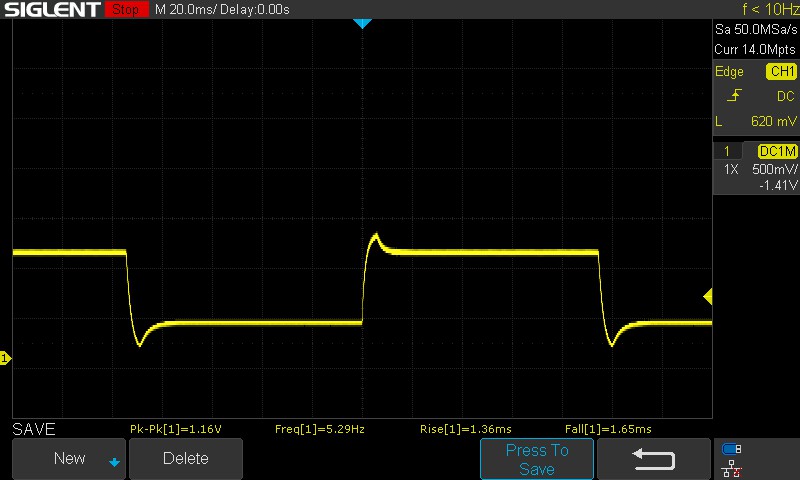
Task: Click the 500mV/ vertical scale value
Action: pos(774,169)
